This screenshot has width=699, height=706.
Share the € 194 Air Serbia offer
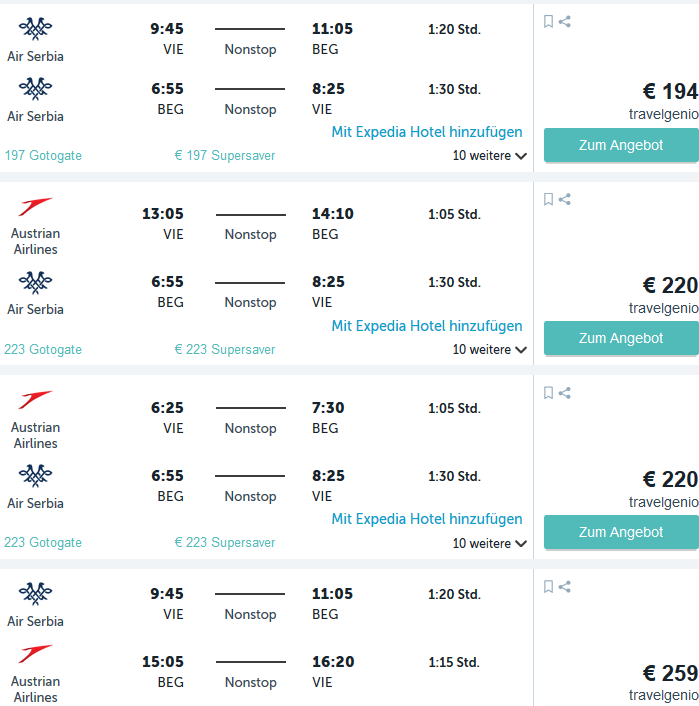(565, 21)
